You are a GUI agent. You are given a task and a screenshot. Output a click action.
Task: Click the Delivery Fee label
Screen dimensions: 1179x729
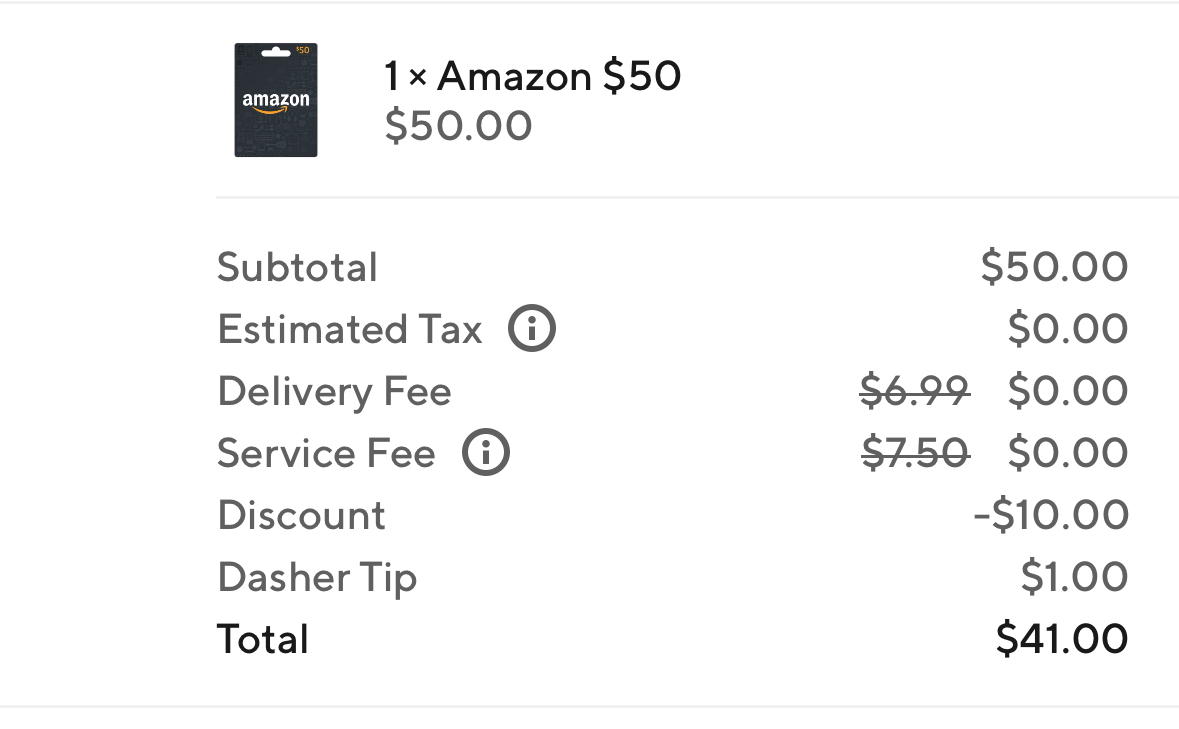[x=335, y=392]
